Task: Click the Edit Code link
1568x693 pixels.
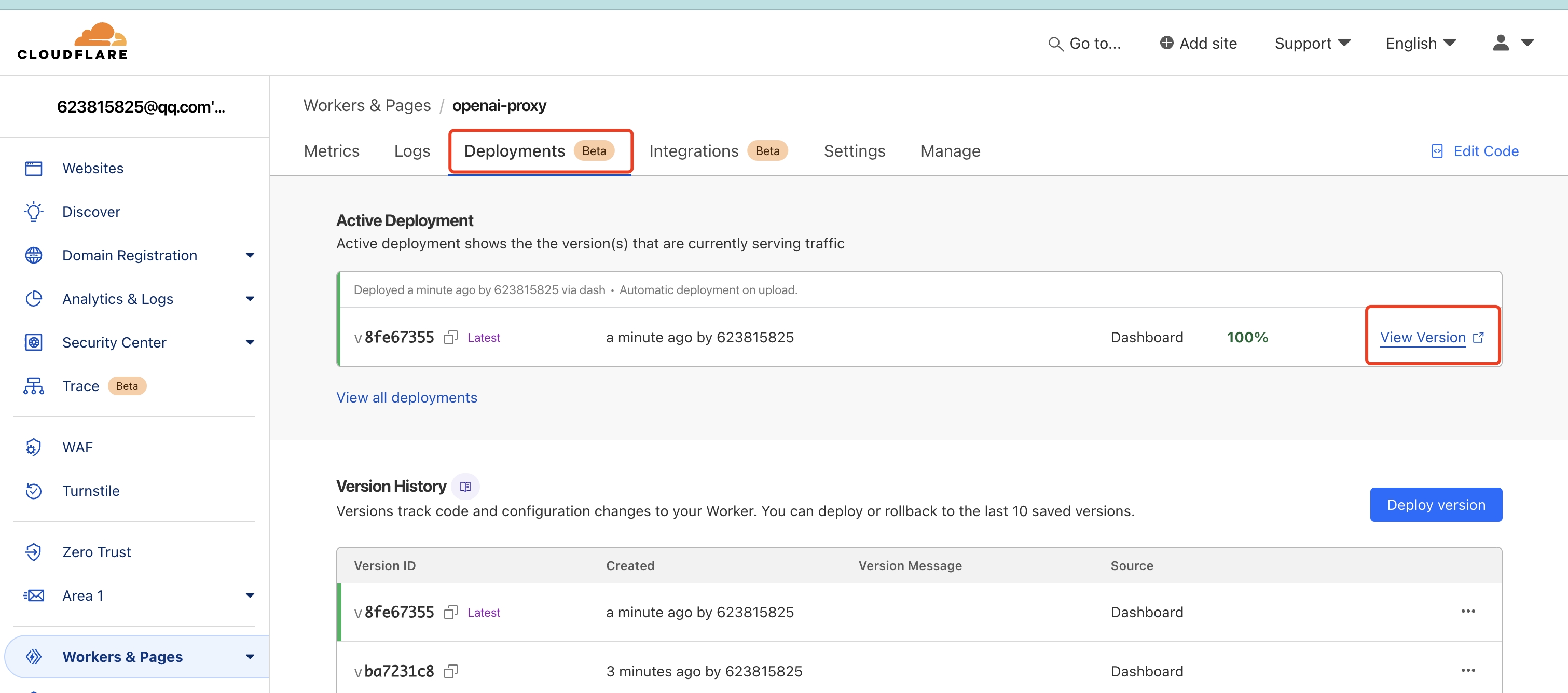Action: tap(1486, 151)
